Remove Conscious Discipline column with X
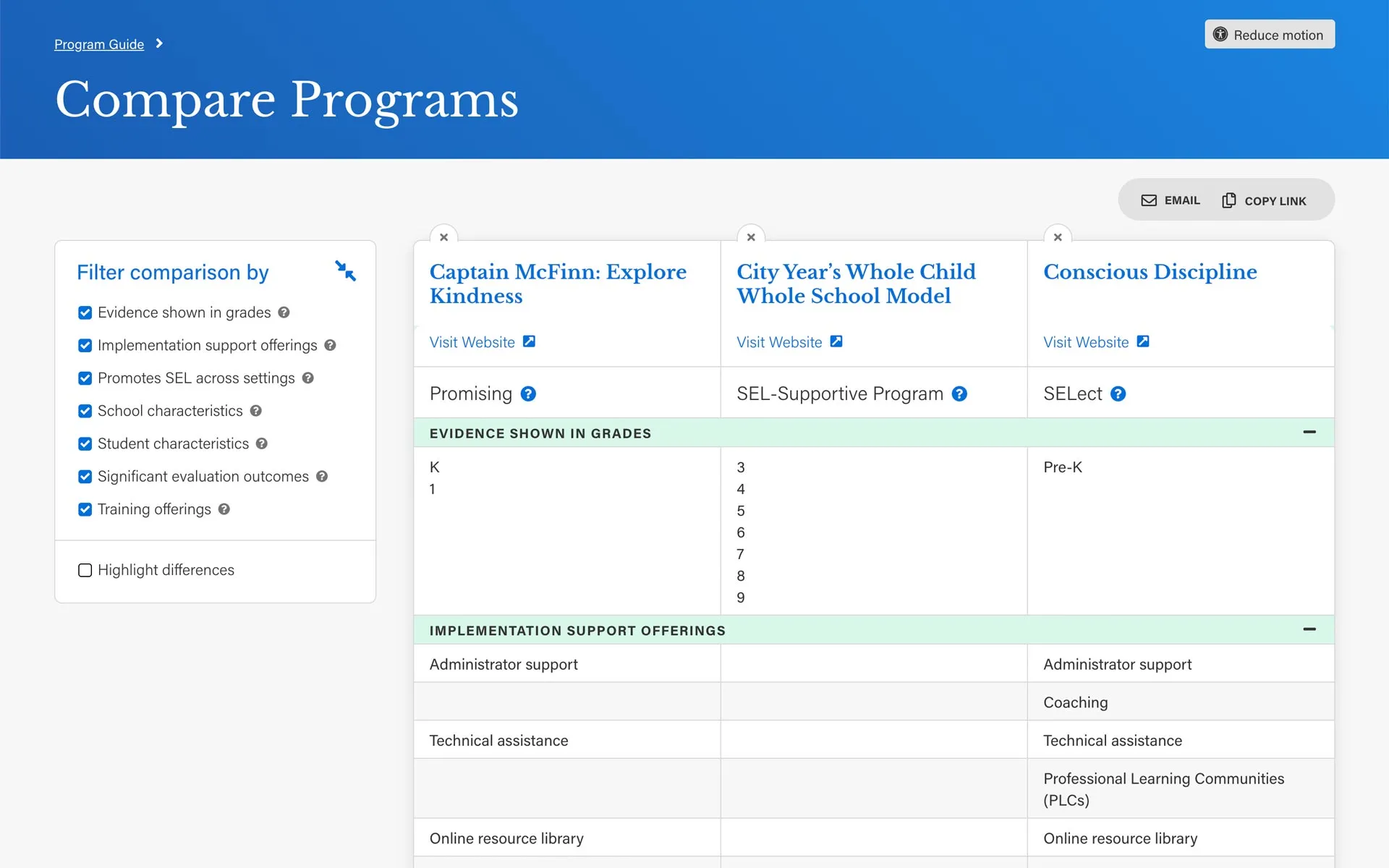 tap(1058, 237)
